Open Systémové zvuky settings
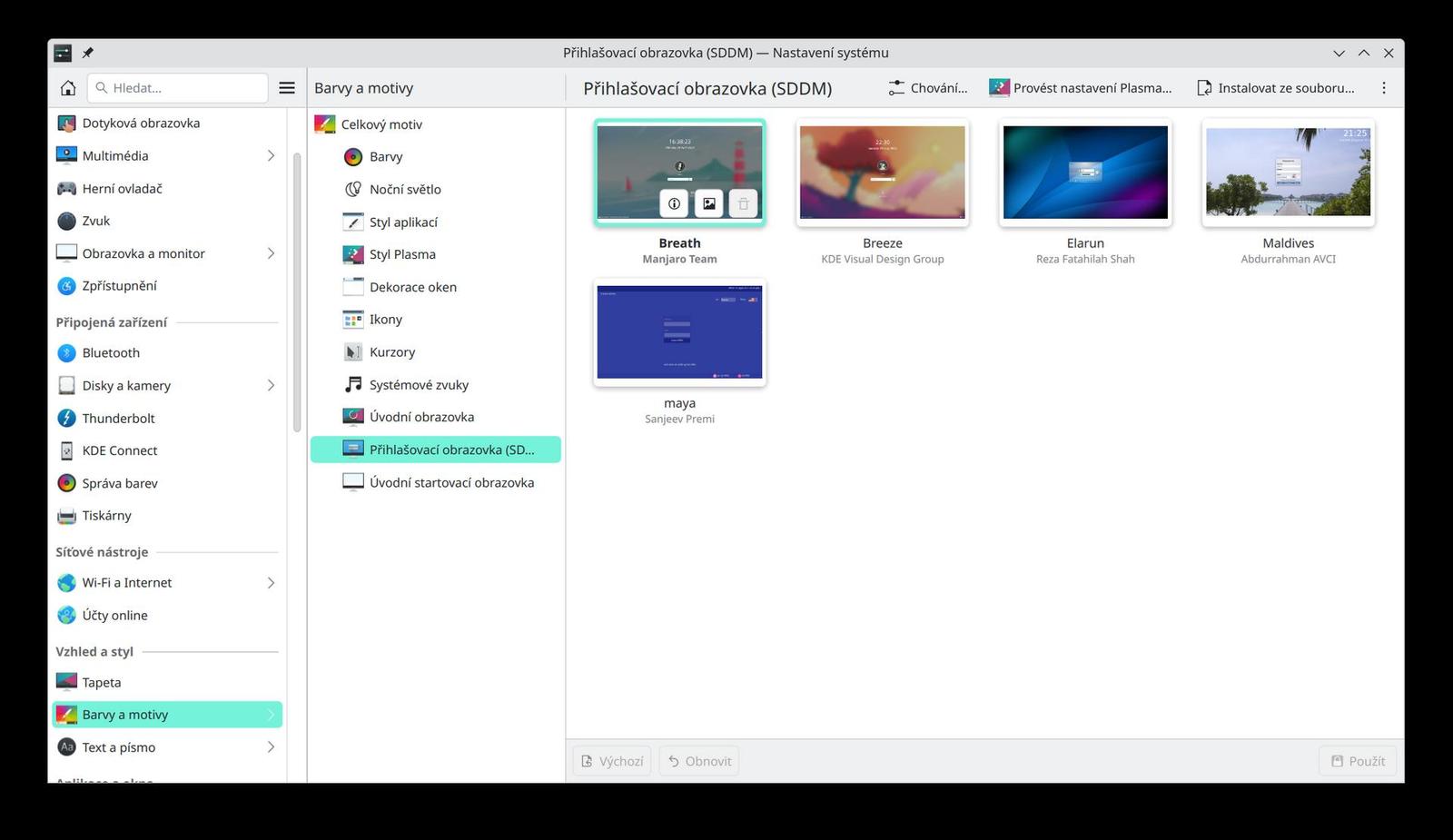Screen dimensions: 1453x840 pos(419,384)
